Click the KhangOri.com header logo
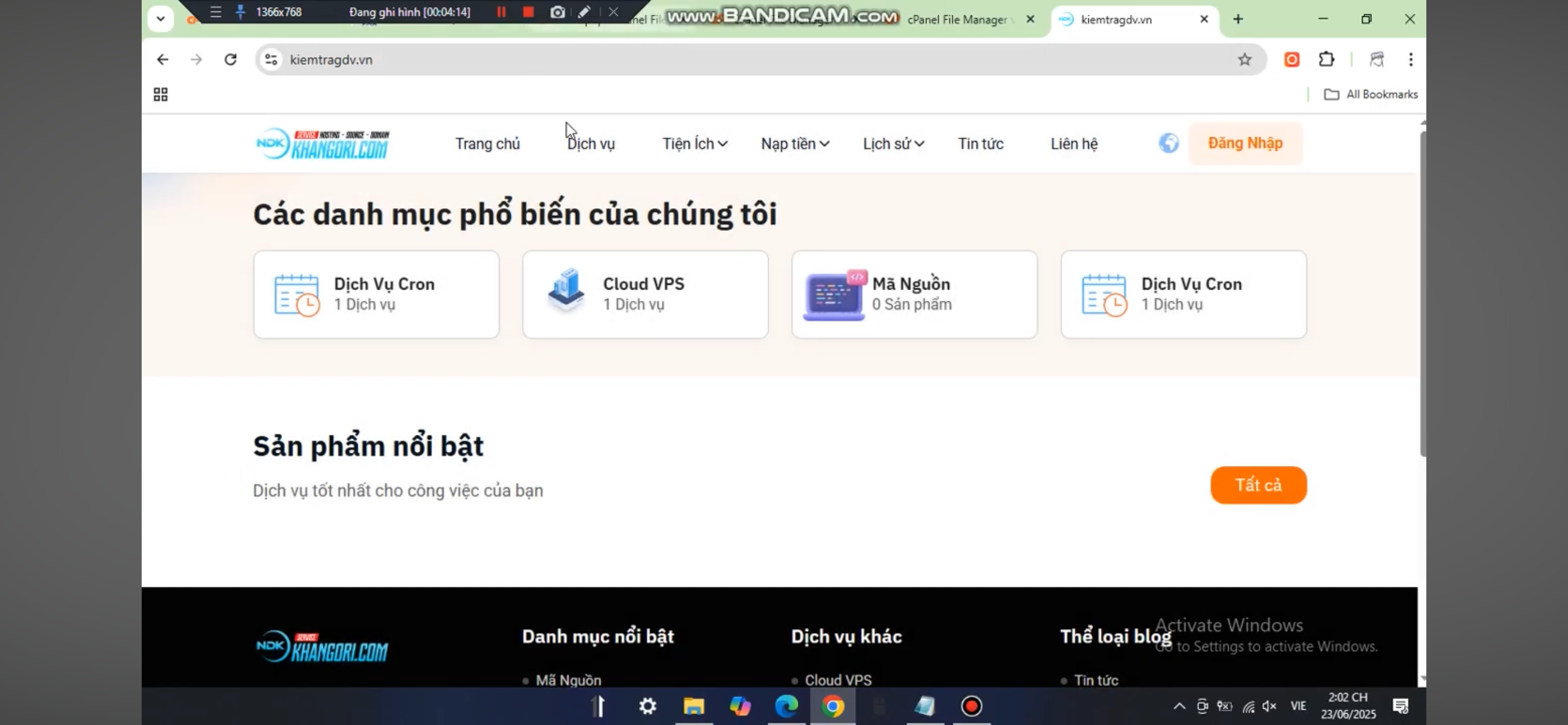The width and height of the screenshot is (1568, 725). (x=323, y=143)
